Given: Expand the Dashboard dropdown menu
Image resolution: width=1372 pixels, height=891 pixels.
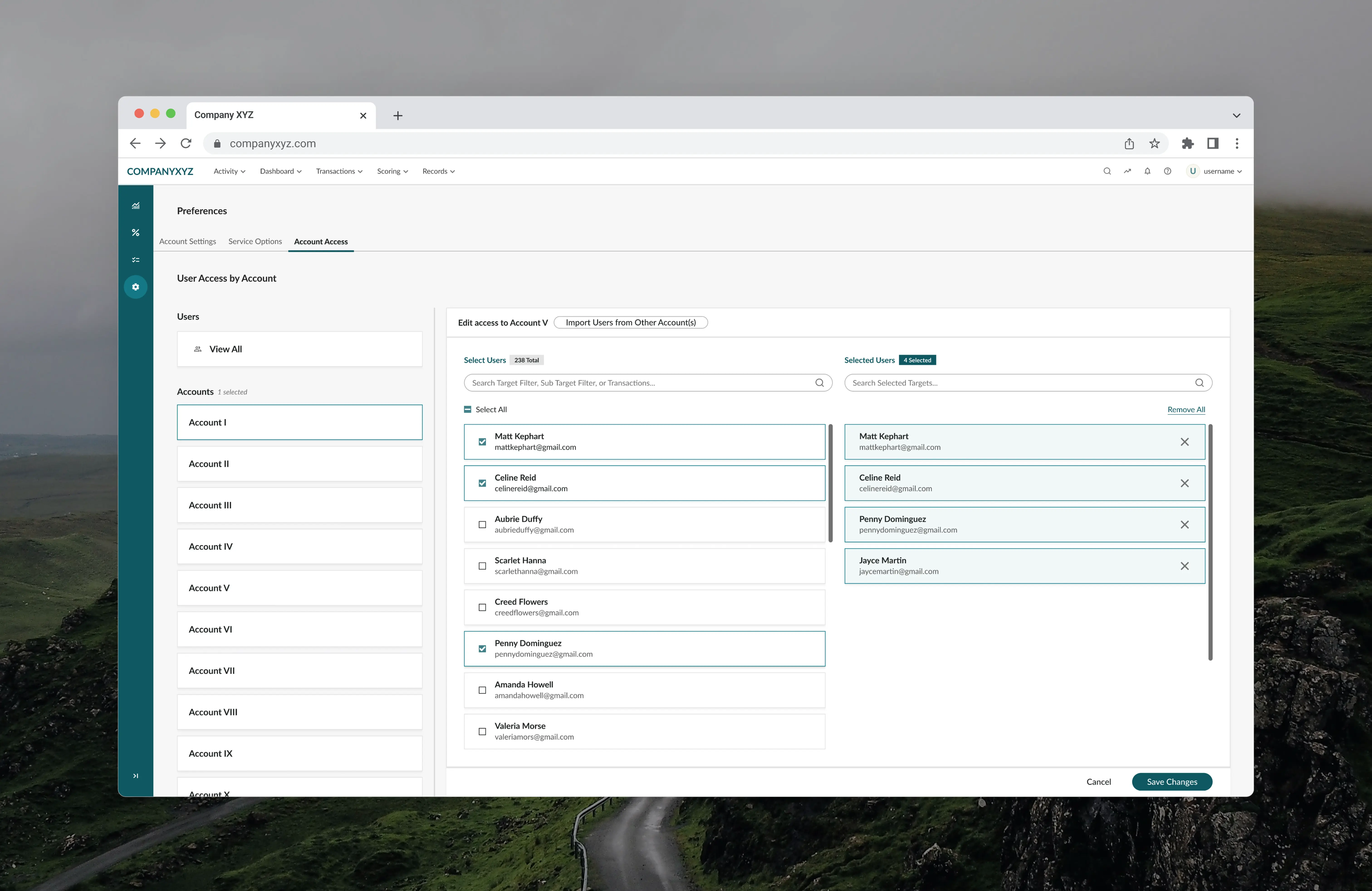Looking at the screenshot, I should point(281,171).
